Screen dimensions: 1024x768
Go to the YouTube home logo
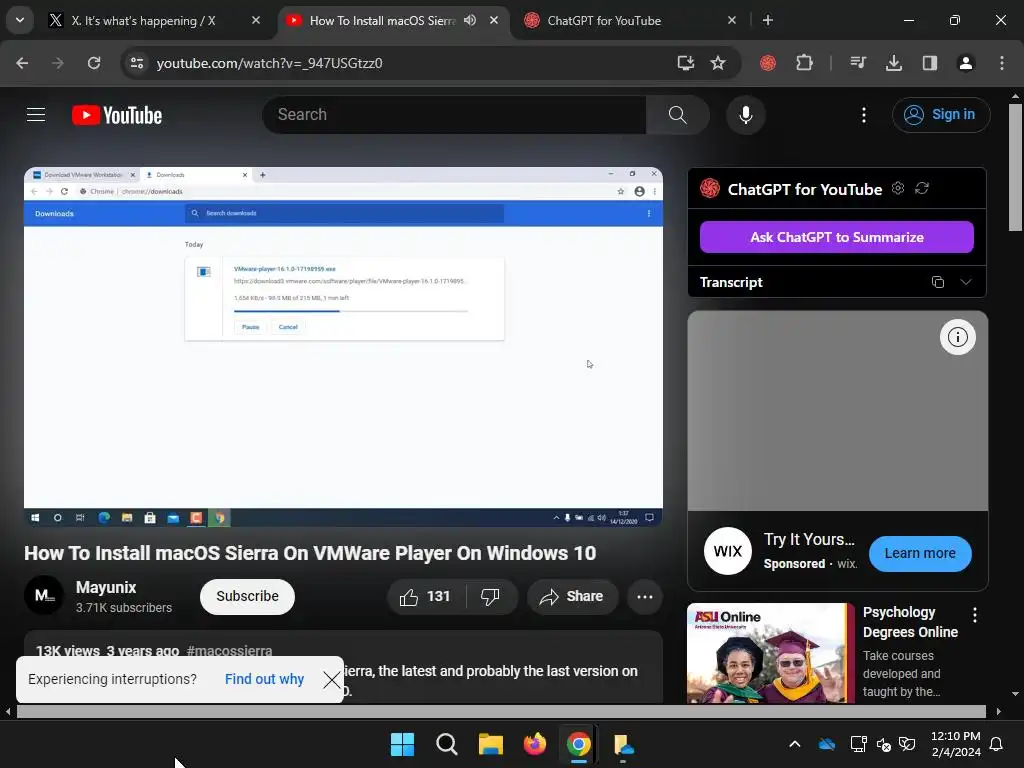coord(117,115)
